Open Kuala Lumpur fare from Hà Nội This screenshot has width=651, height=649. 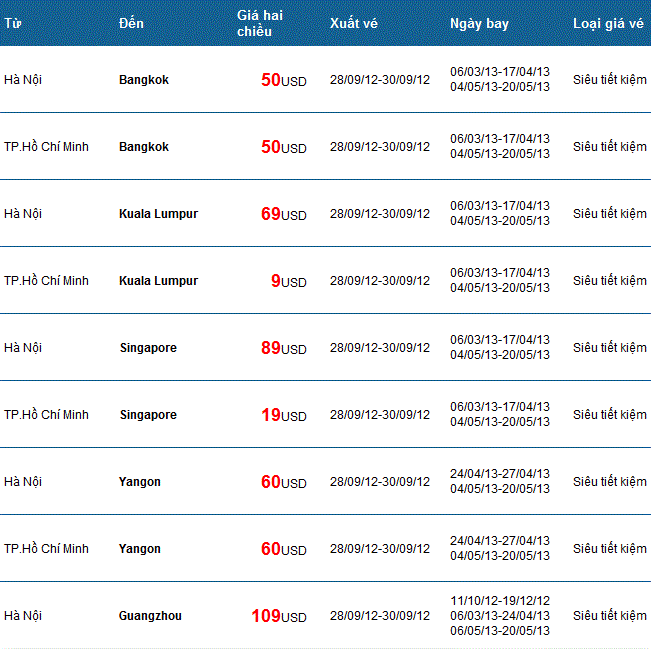pyautogui.click(x=158, y=214)
